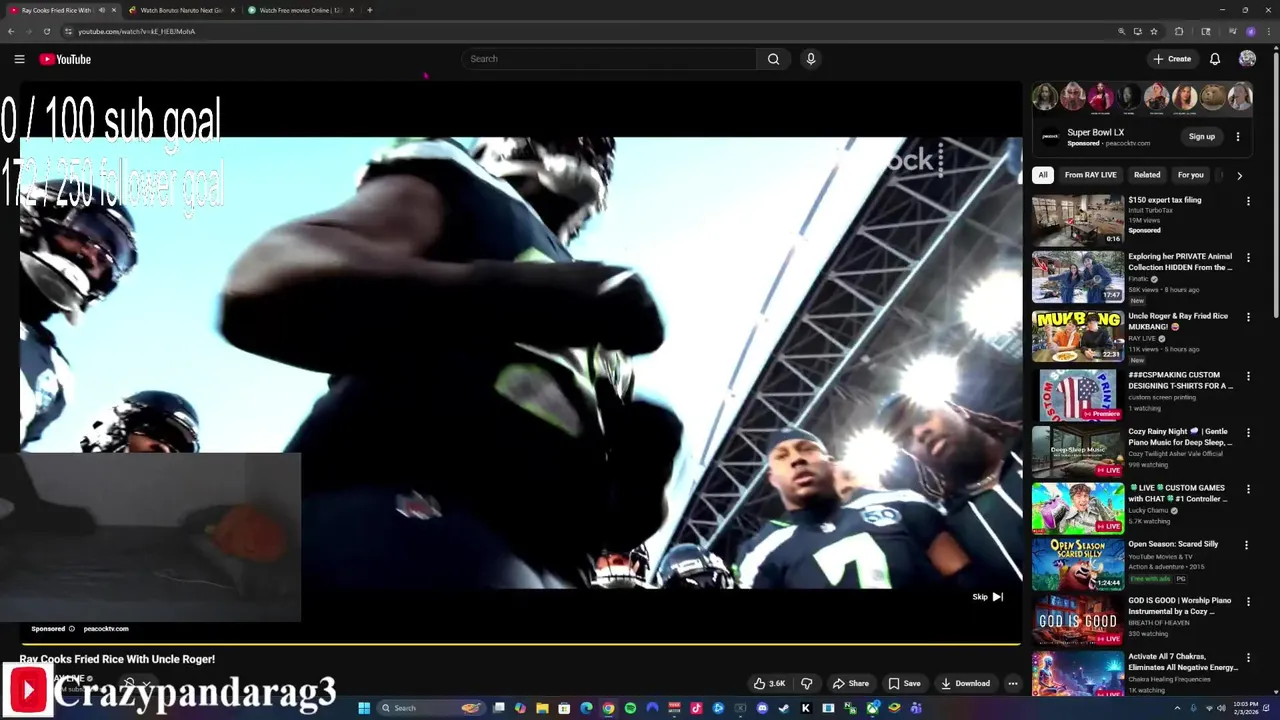Screen dimensions: 1280x720
Task: Open Activate All 7 Chakras video title
Action: 1183,662
